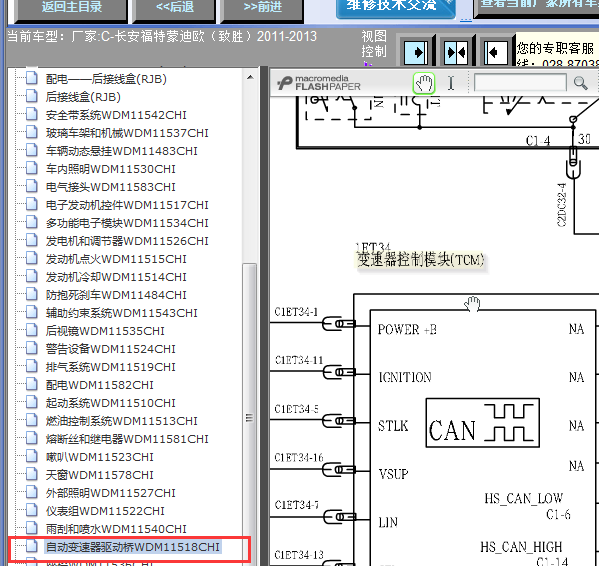Open 配电——后接线盒(RJB) tree entry
This screenshot has width=599, height=566.
pyautogui.click(x=106, y=79)
